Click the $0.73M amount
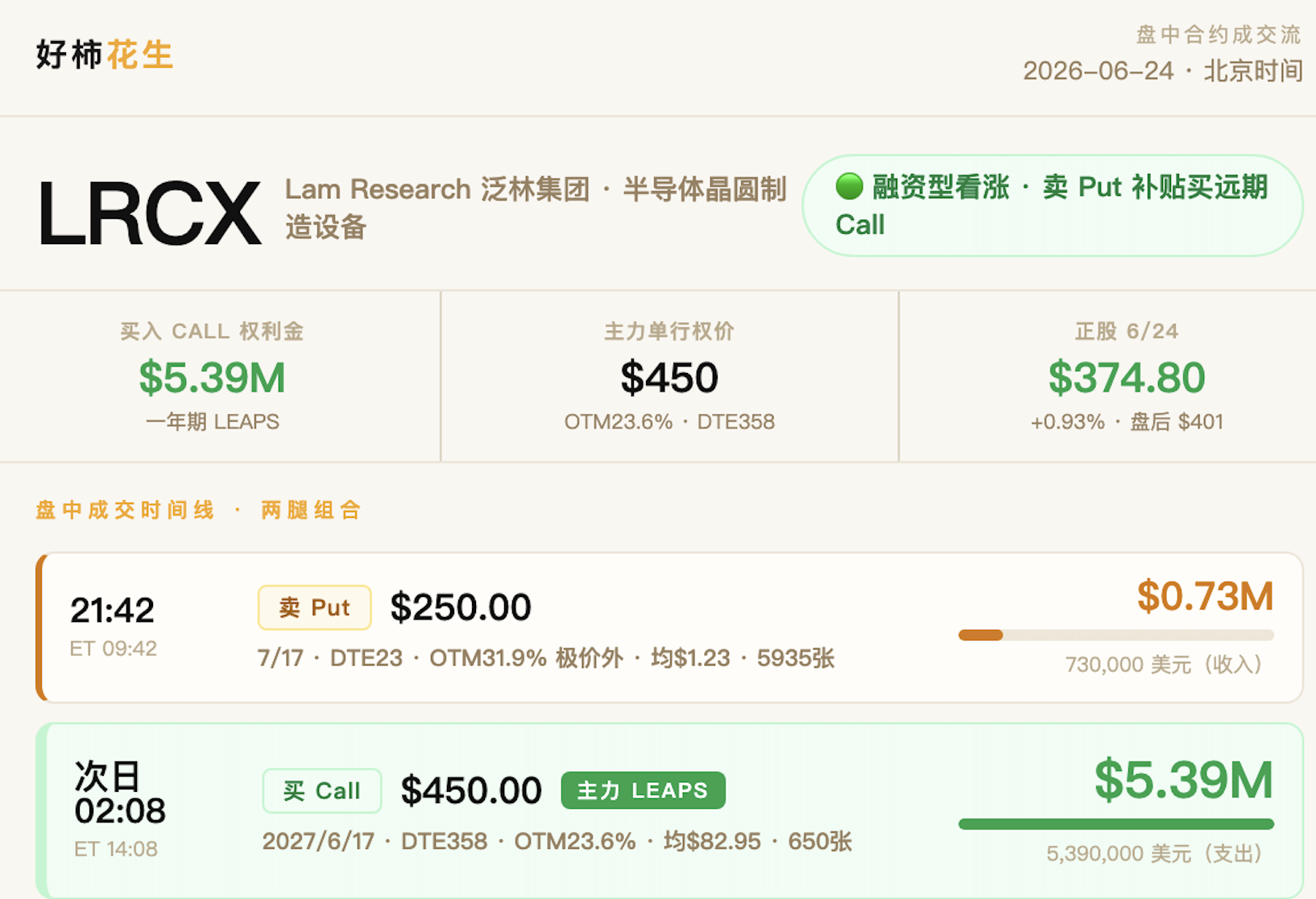Screen dimensions: 1316x899 [x=1205, y=596]
